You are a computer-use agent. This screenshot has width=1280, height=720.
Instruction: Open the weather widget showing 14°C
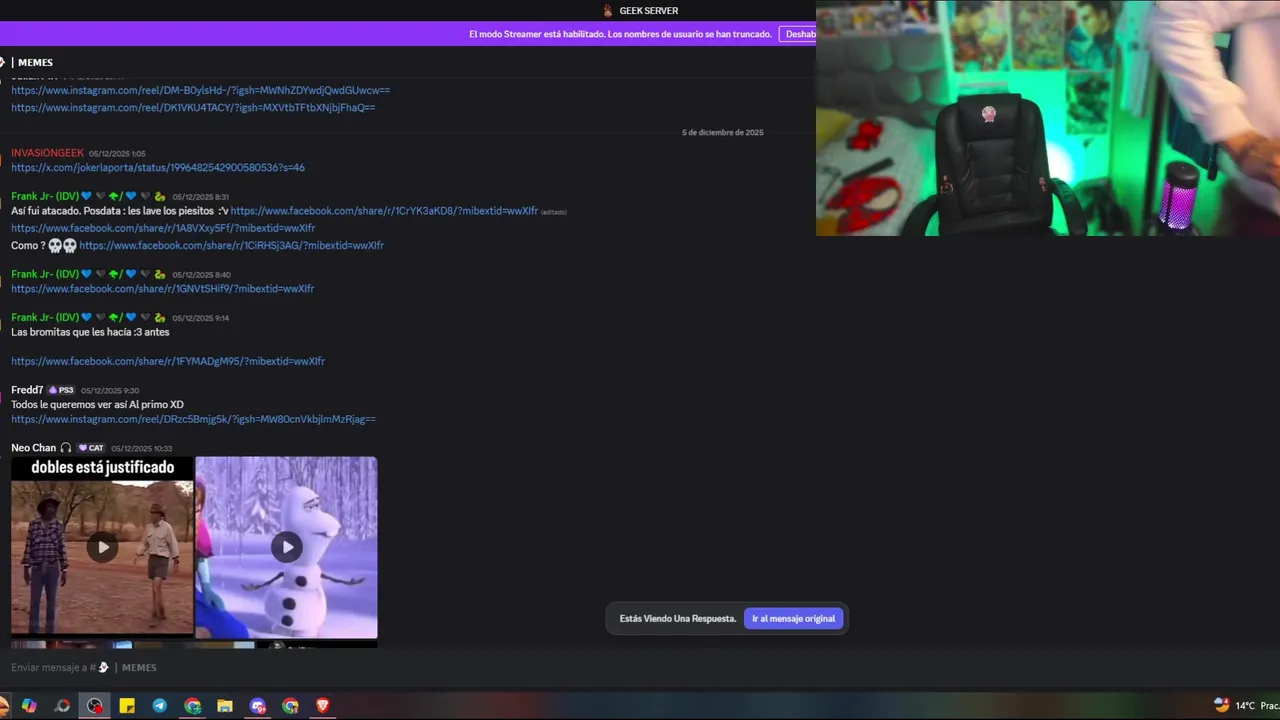1246,705
